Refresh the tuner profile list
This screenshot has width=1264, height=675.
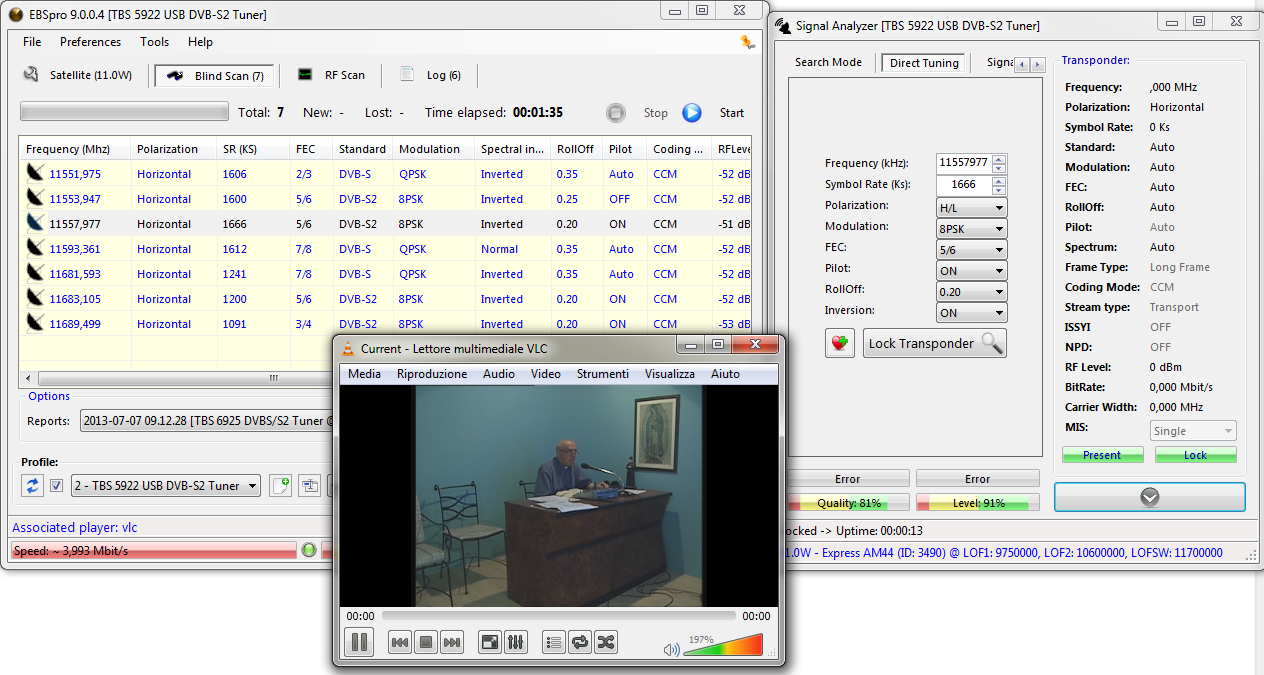(33, 485)
